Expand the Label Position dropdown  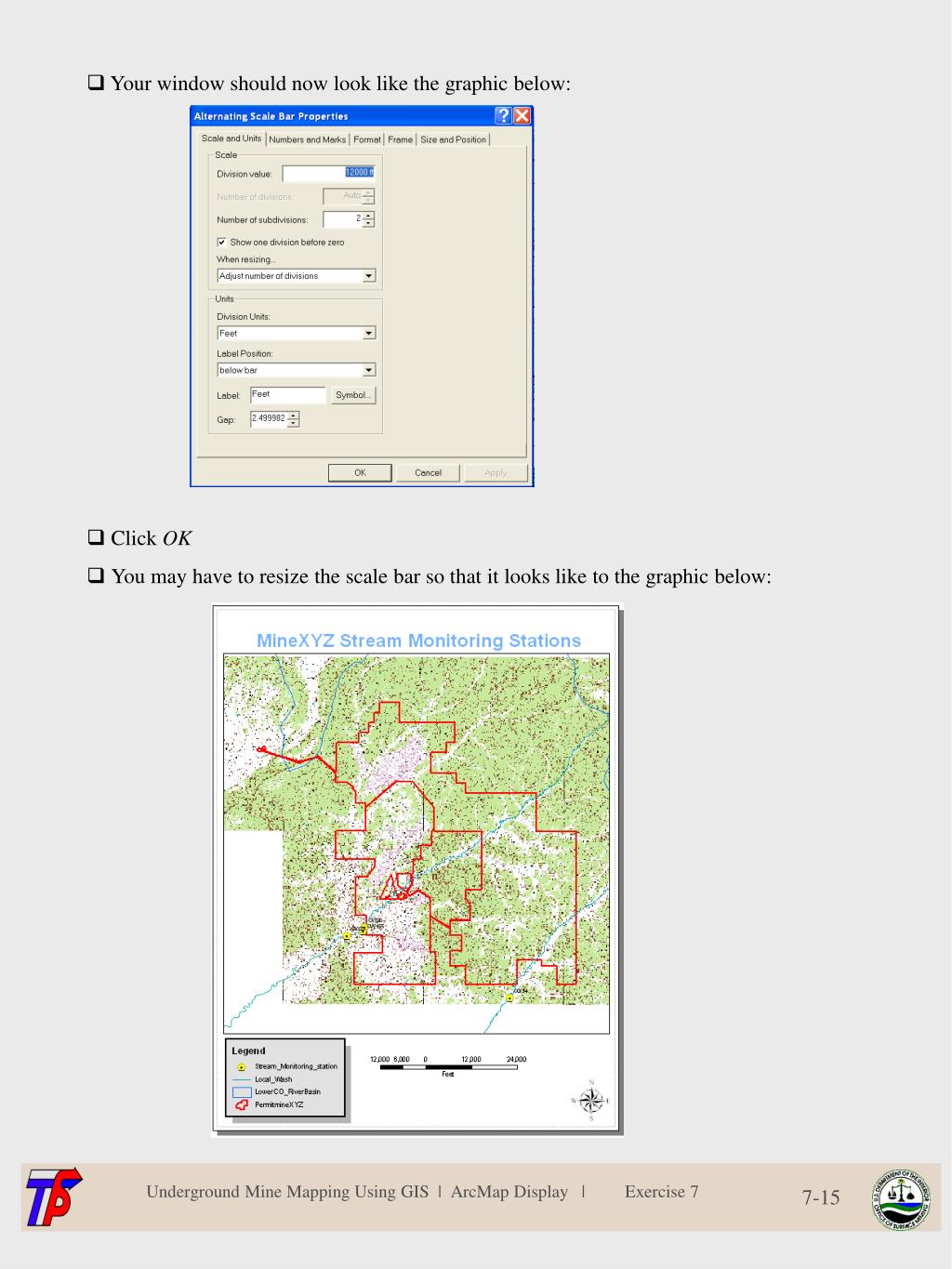click(369, 370)
